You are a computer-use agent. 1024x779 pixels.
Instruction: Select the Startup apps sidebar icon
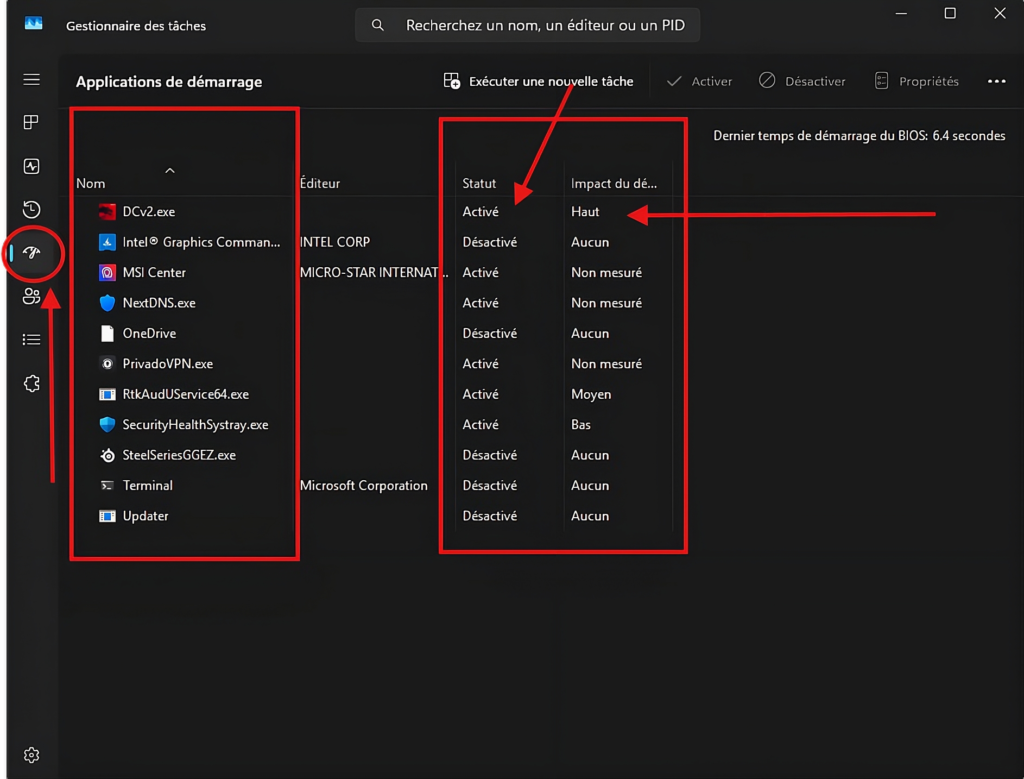[x=31, y=252]
